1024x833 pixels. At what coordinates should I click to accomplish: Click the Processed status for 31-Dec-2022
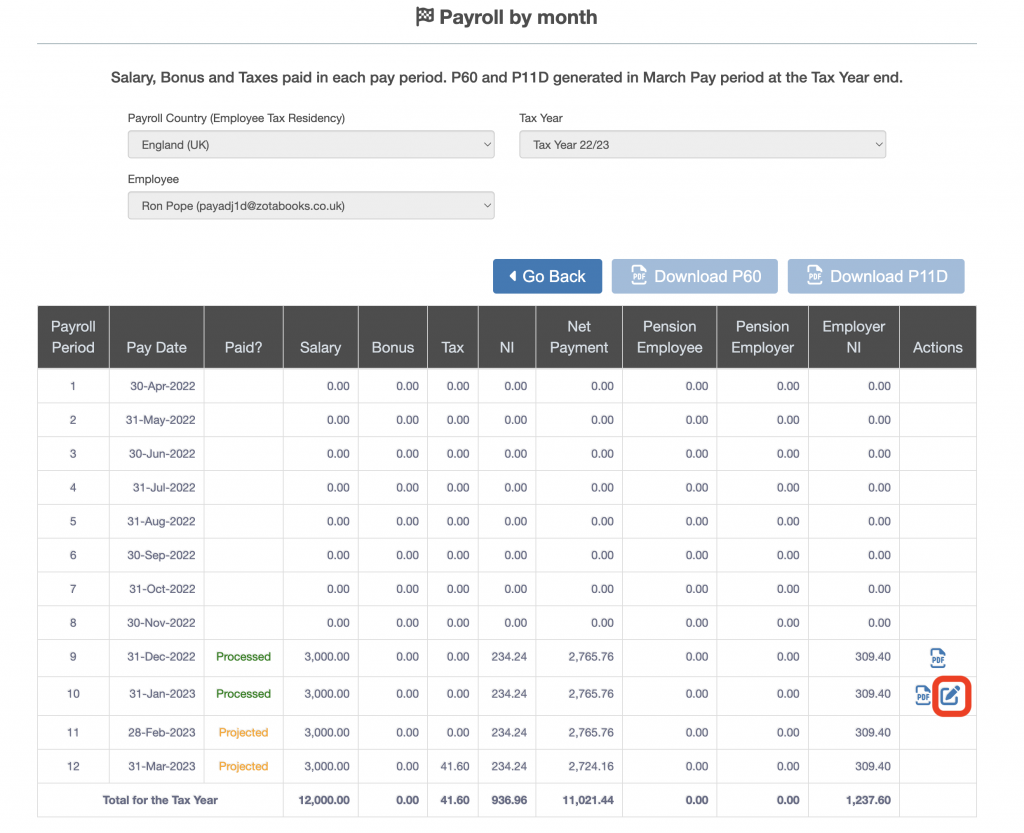pyautogui.click(x=243, y=657)
